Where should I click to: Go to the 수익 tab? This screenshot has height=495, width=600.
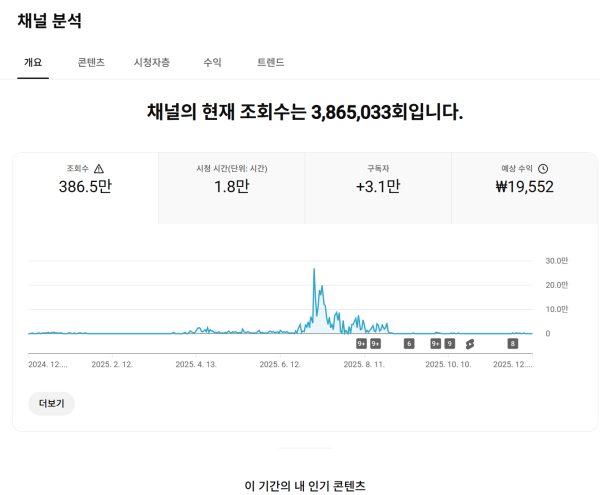(212, 62)
